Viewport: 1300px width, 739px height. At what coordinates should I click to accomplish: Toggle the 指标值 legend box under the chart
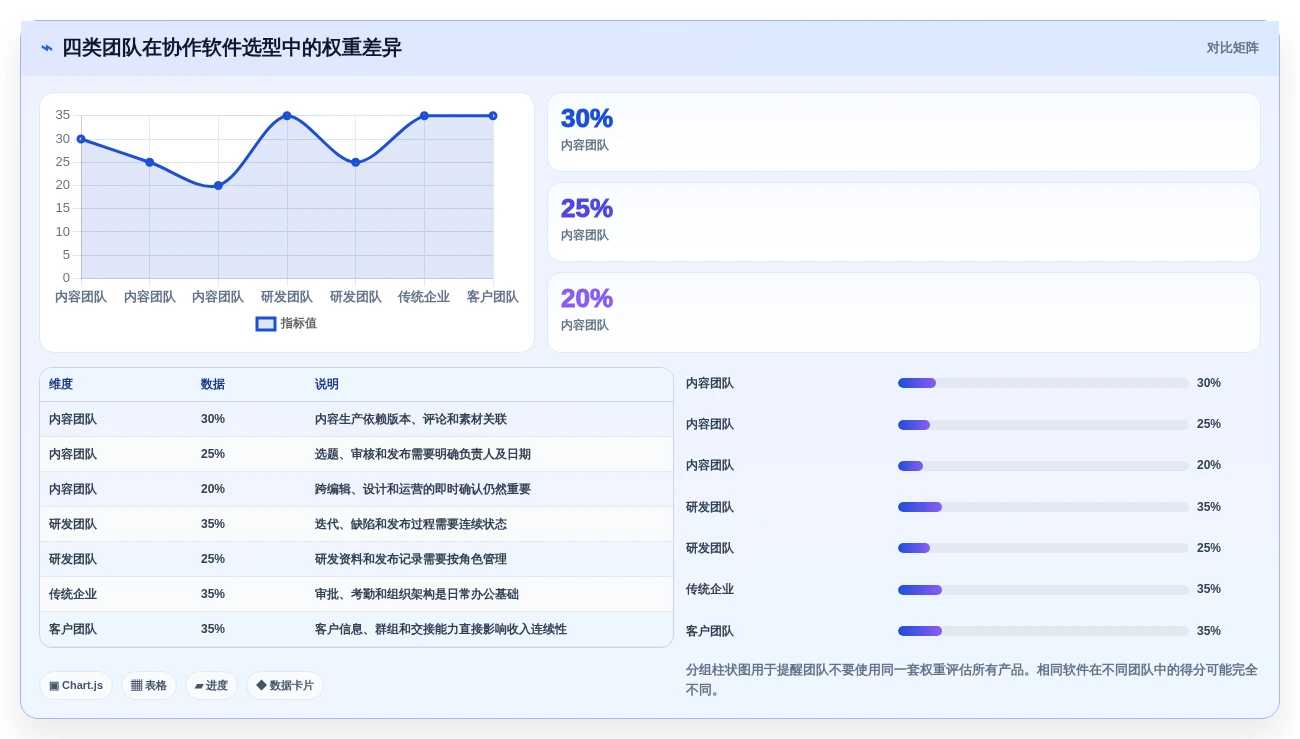266,324
